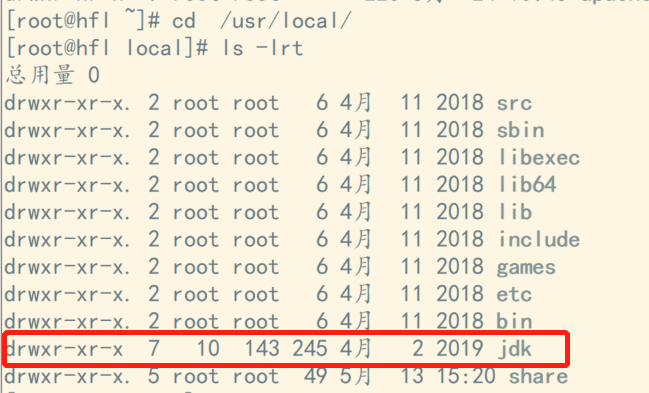Click the '[root@hfl ~]#' prompt
The height and width of the screenshot is (393, 649).
point(83,20)
